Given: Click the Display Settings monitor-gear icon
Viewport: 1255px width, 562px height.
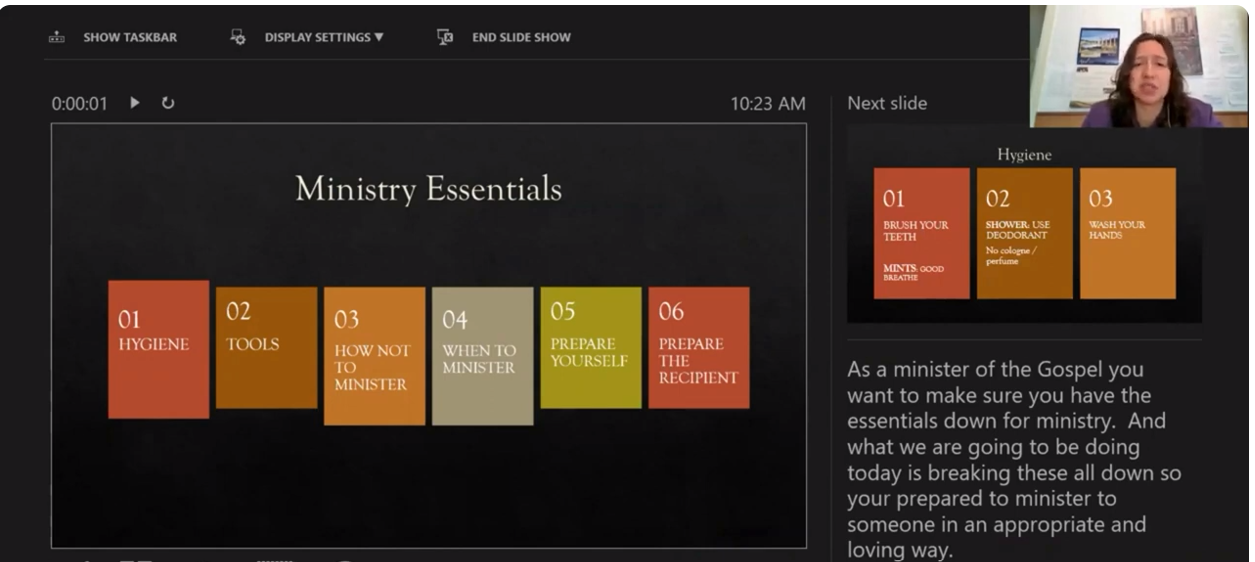Looking at the screenshot, I should click(238, 38).
